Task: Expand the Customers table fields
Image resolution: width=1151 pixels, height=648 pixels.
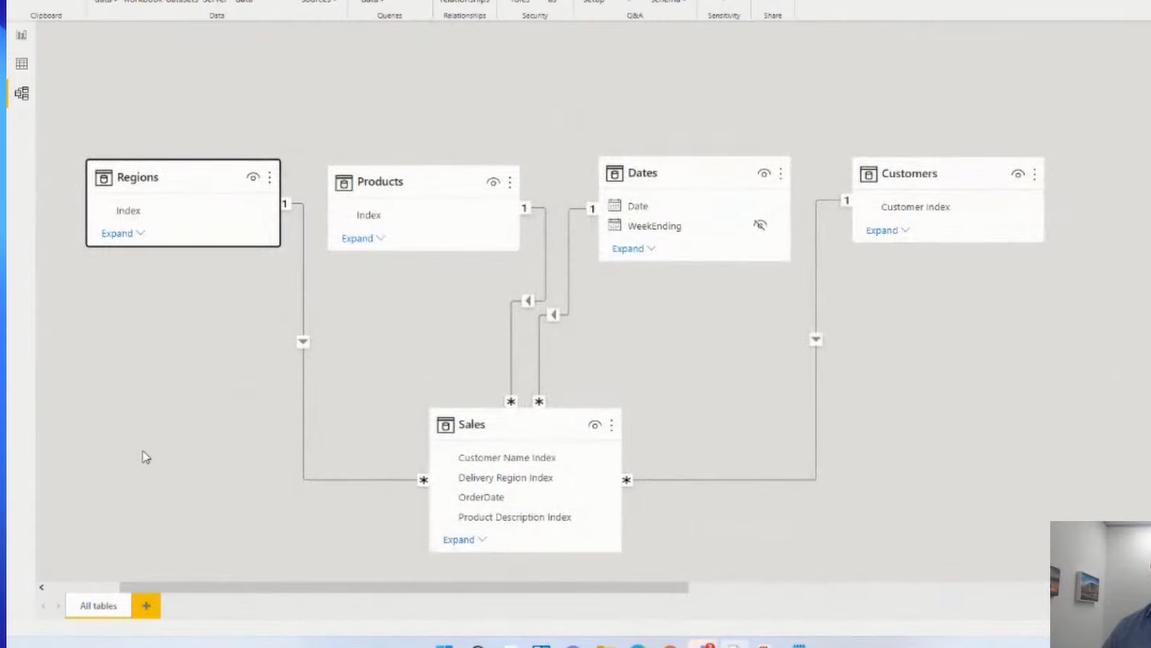Action: [887, 230]
